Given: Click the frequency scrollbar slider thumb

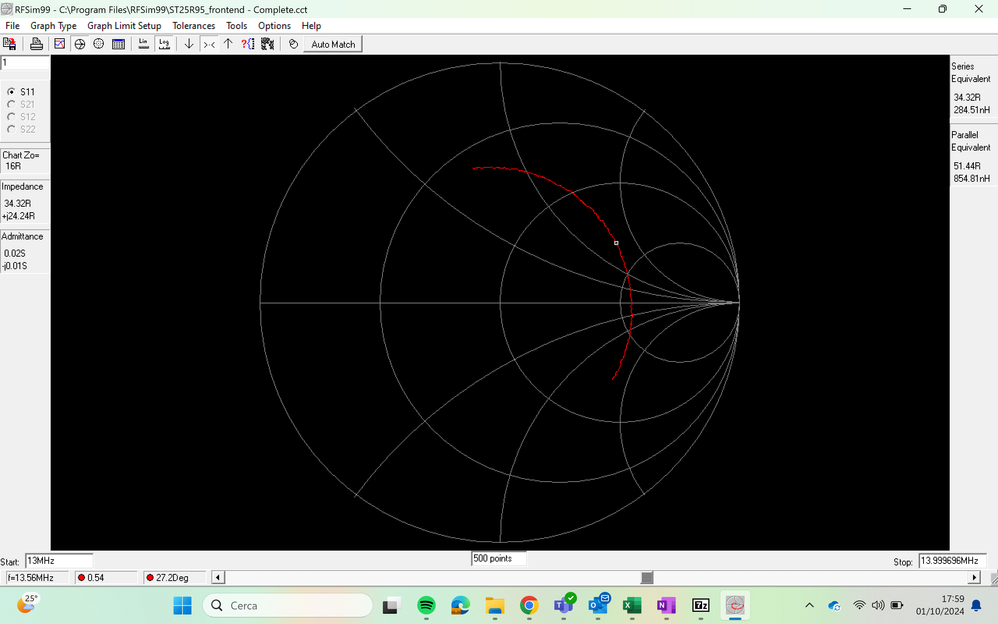Looking at the screenshot, I should (647, 578).
